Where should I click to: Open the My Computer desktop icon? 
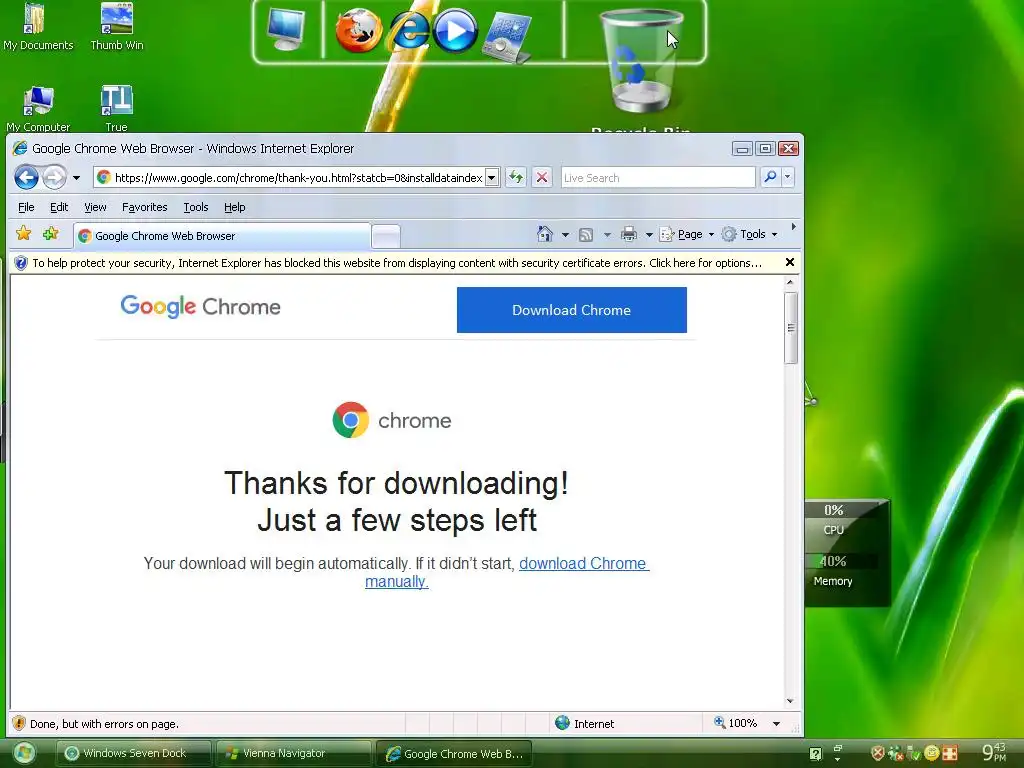38,108
